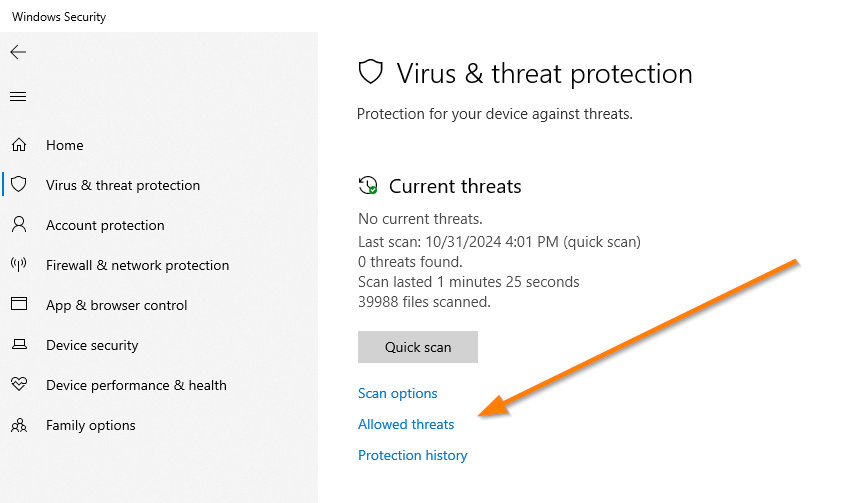Screen dimensions: 855x503
Task: Open the Allowed threats link
Action: pyautogui.click(x=406, y=424)
